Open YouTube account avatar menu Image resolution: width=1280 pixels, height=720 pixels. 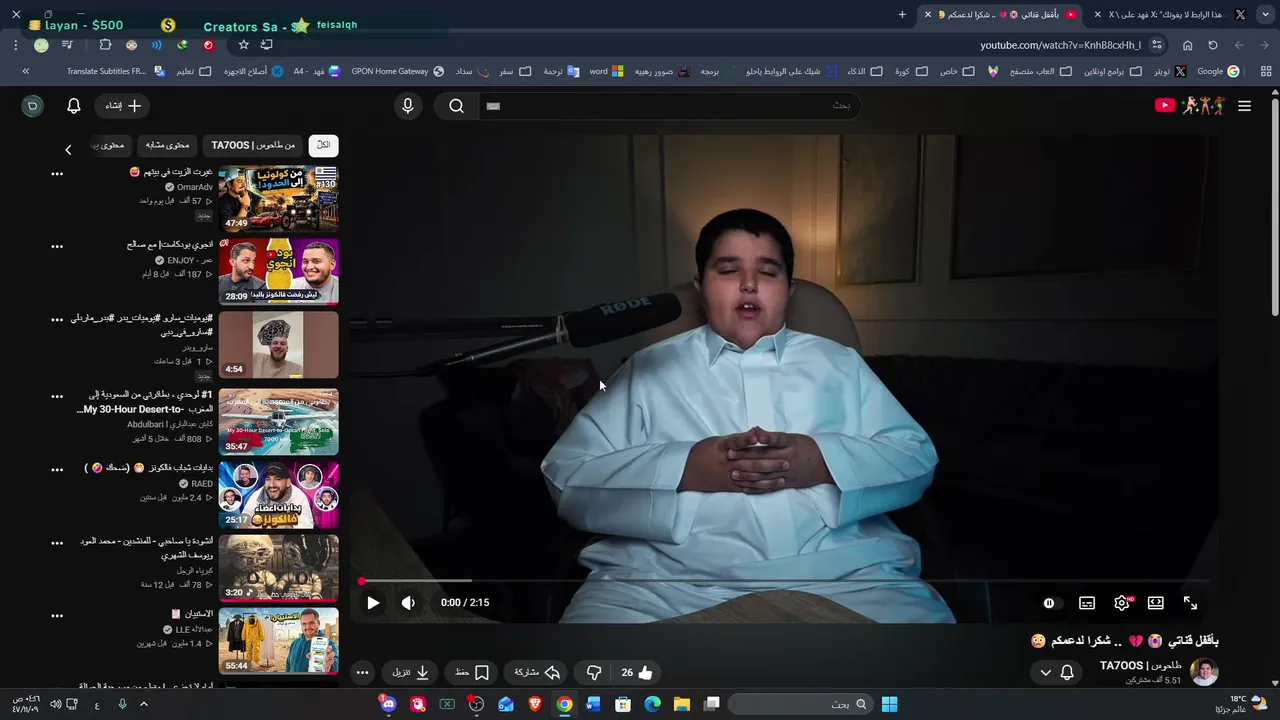[32, 106]
